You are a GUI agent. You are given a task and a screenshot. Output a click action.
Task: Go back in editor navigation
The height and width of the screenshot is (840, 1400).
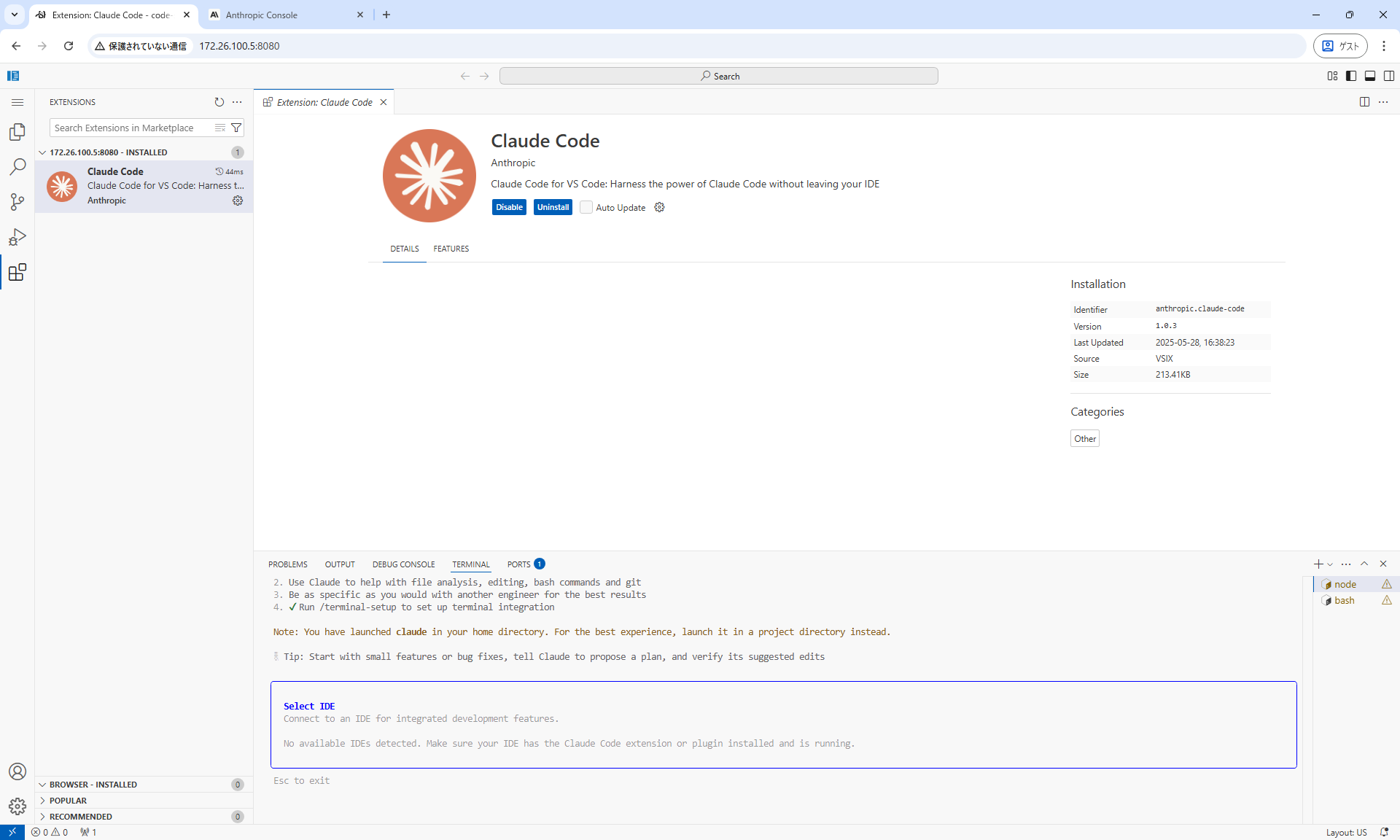click(x=465, y=76)
